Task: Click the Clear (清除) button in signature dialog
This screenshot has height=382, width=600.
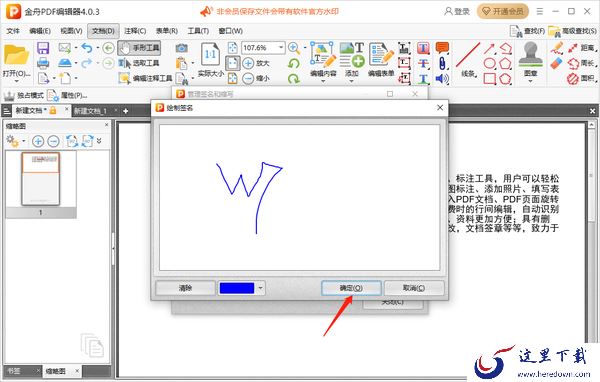Action: click(186, 288)
